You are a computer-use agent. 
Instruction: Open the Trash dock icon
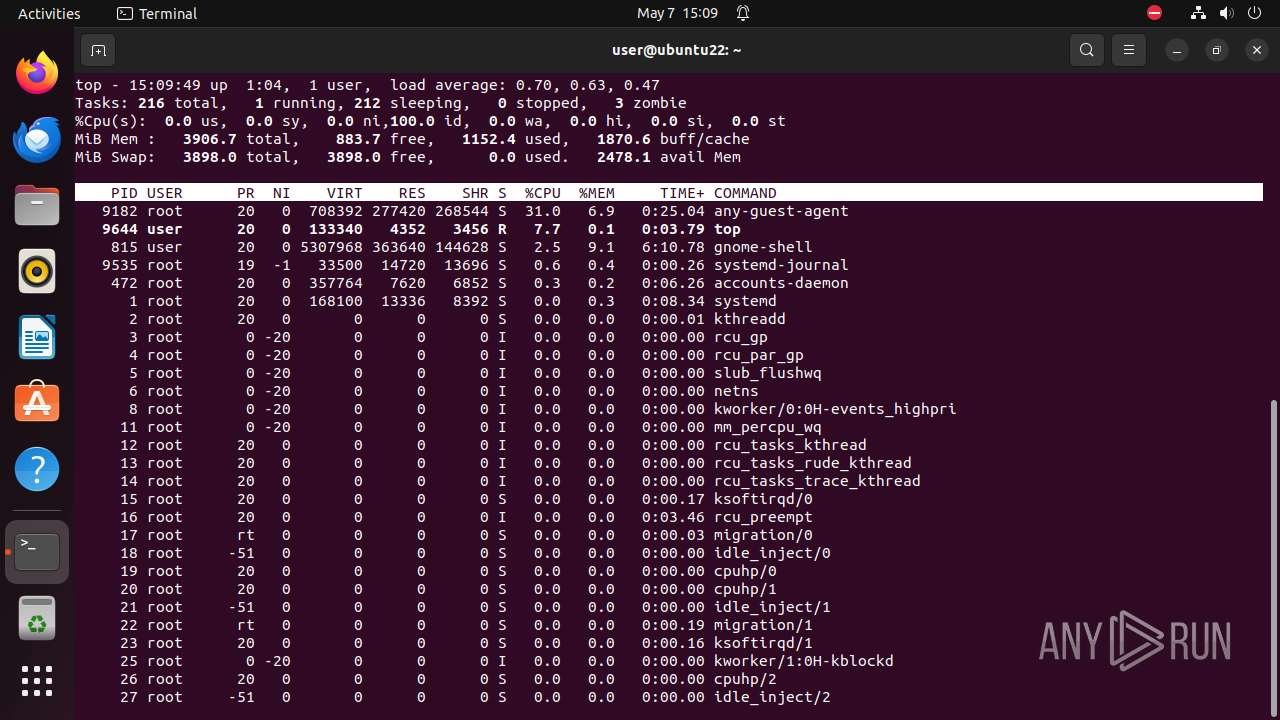[37, 618]
